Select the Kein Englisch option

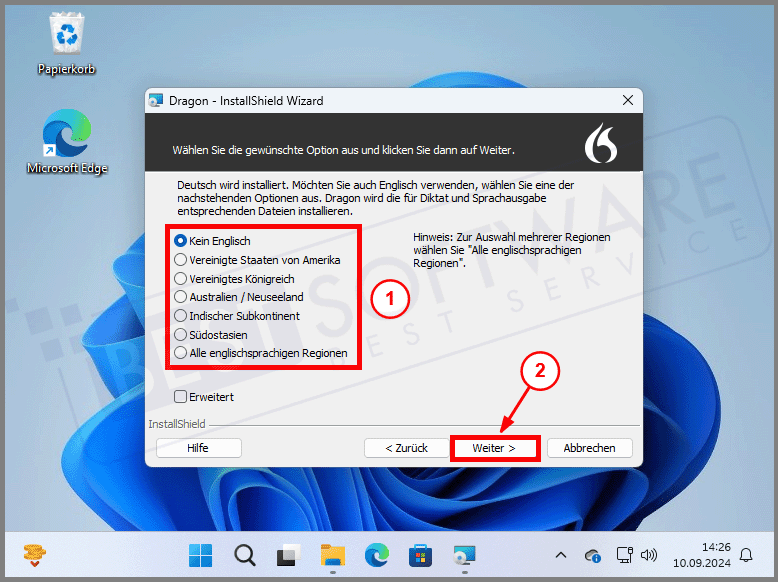click(212, 241)
